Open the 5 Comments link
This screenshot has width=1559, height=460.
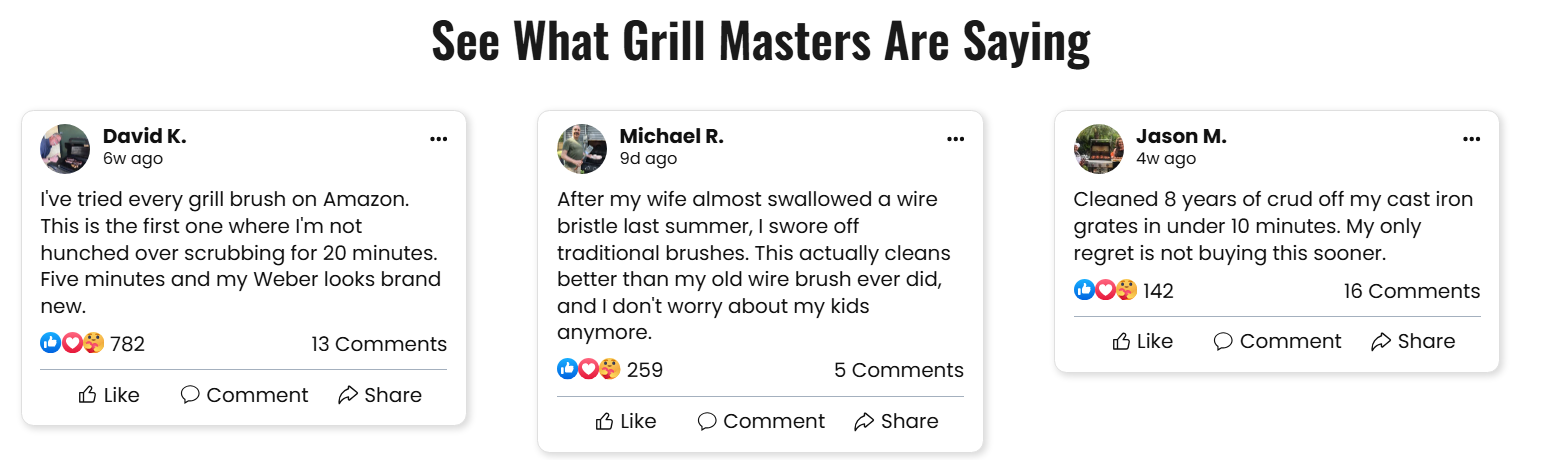(x=898, y=370)
